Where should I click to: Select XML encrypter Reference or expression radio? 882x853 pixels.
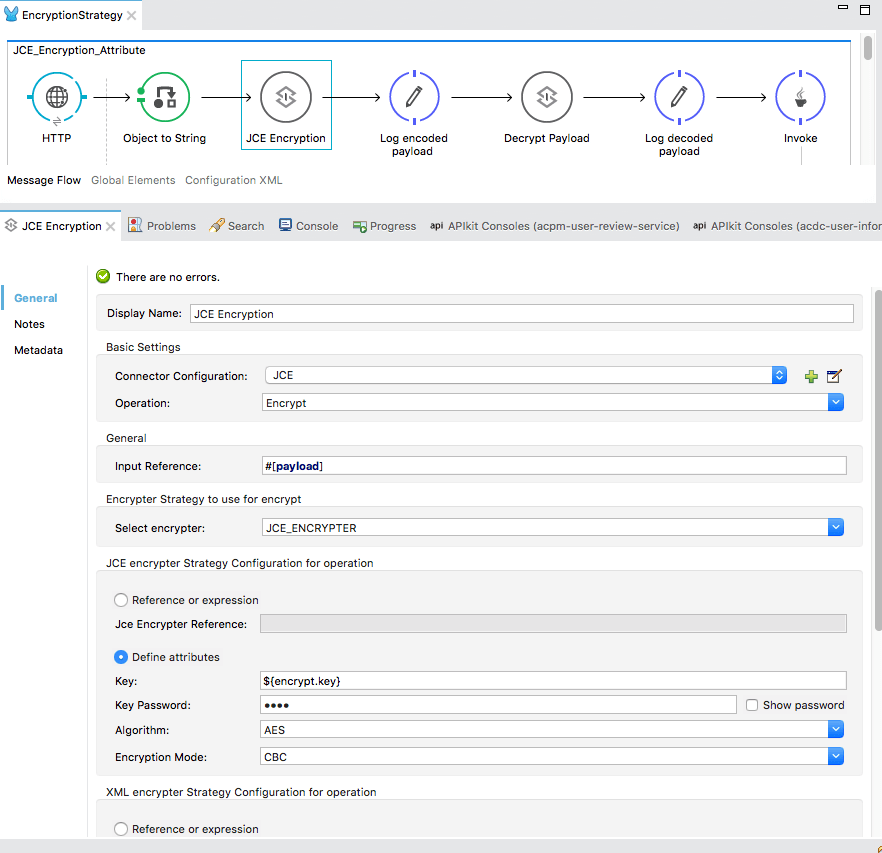121,829
